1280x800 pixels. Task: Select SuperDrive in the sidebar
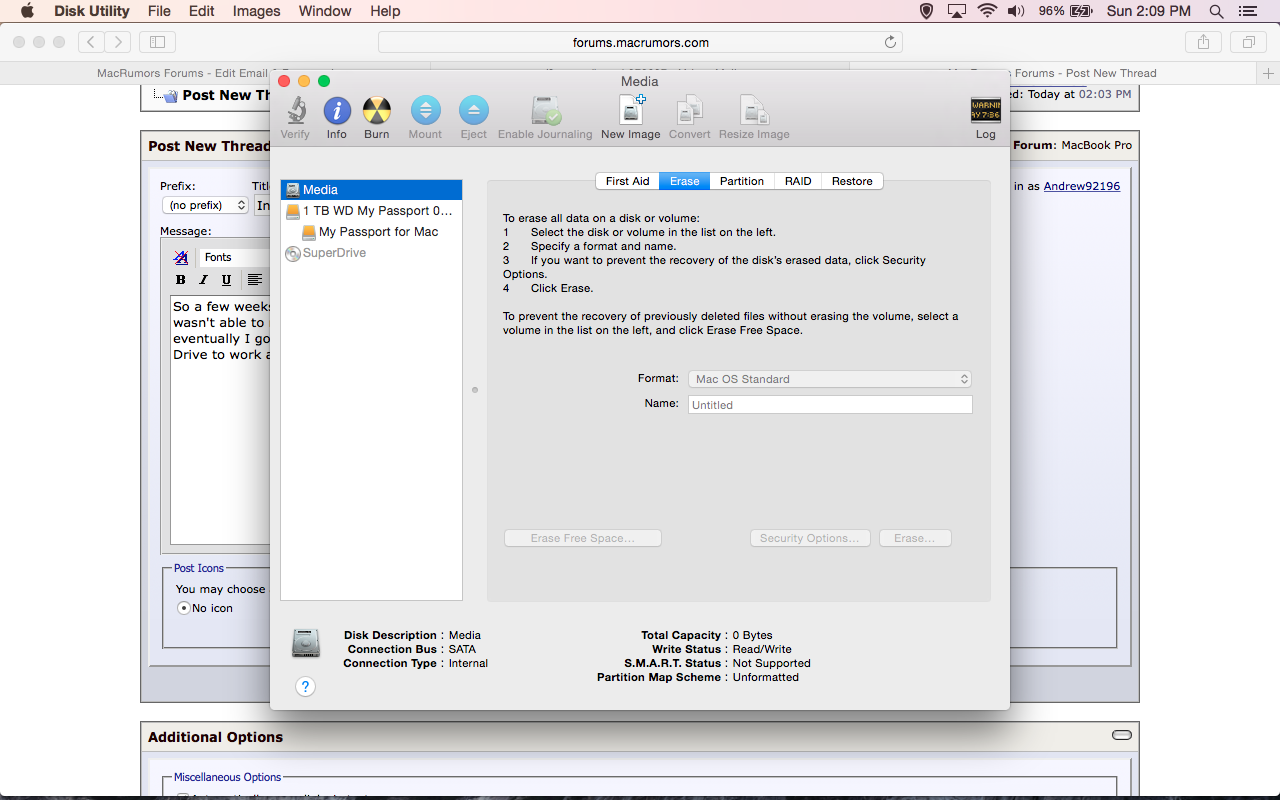tap(371, 253)
